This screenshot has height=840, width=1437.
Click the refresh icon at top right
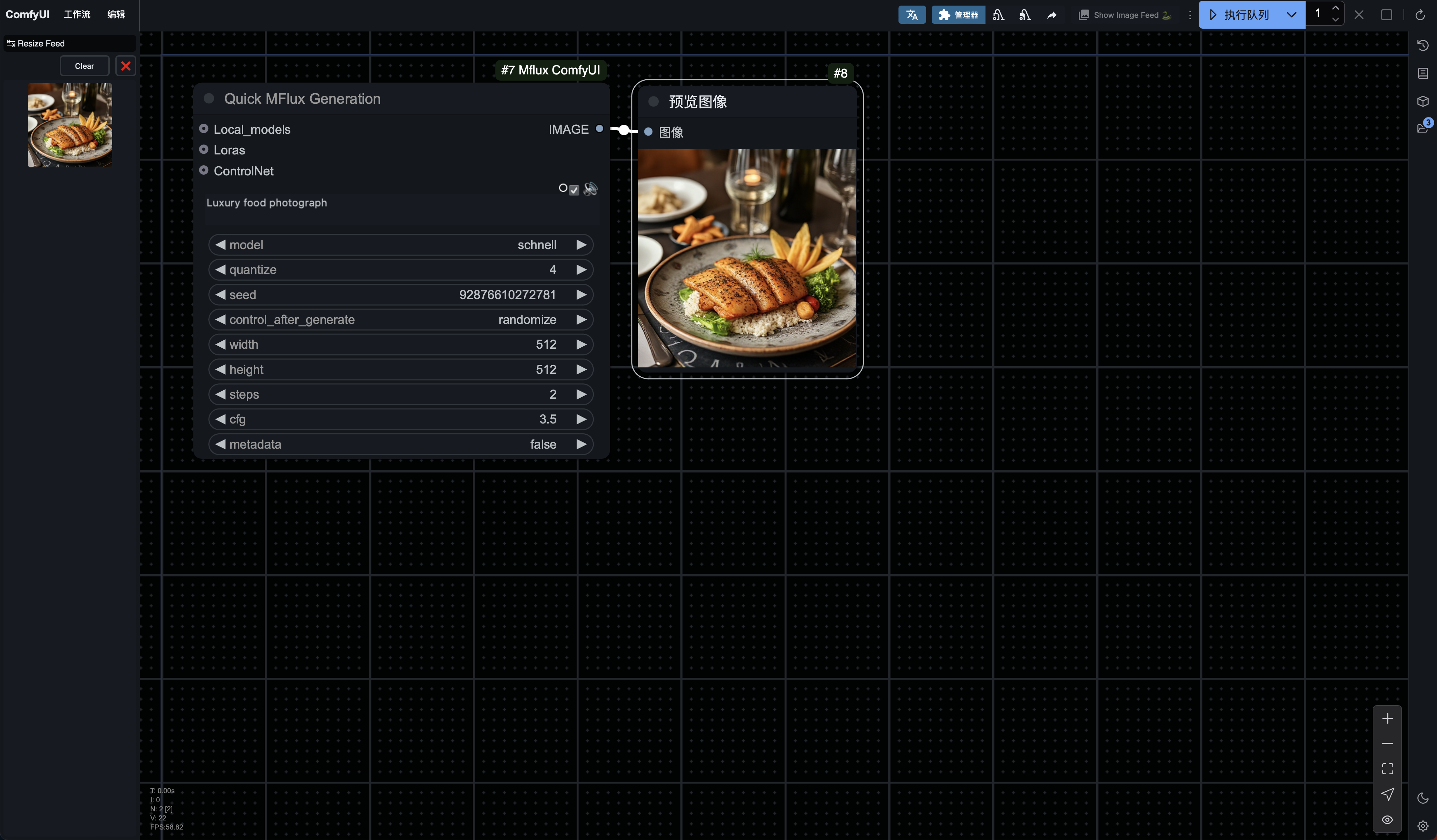[x=1419, y=15]
